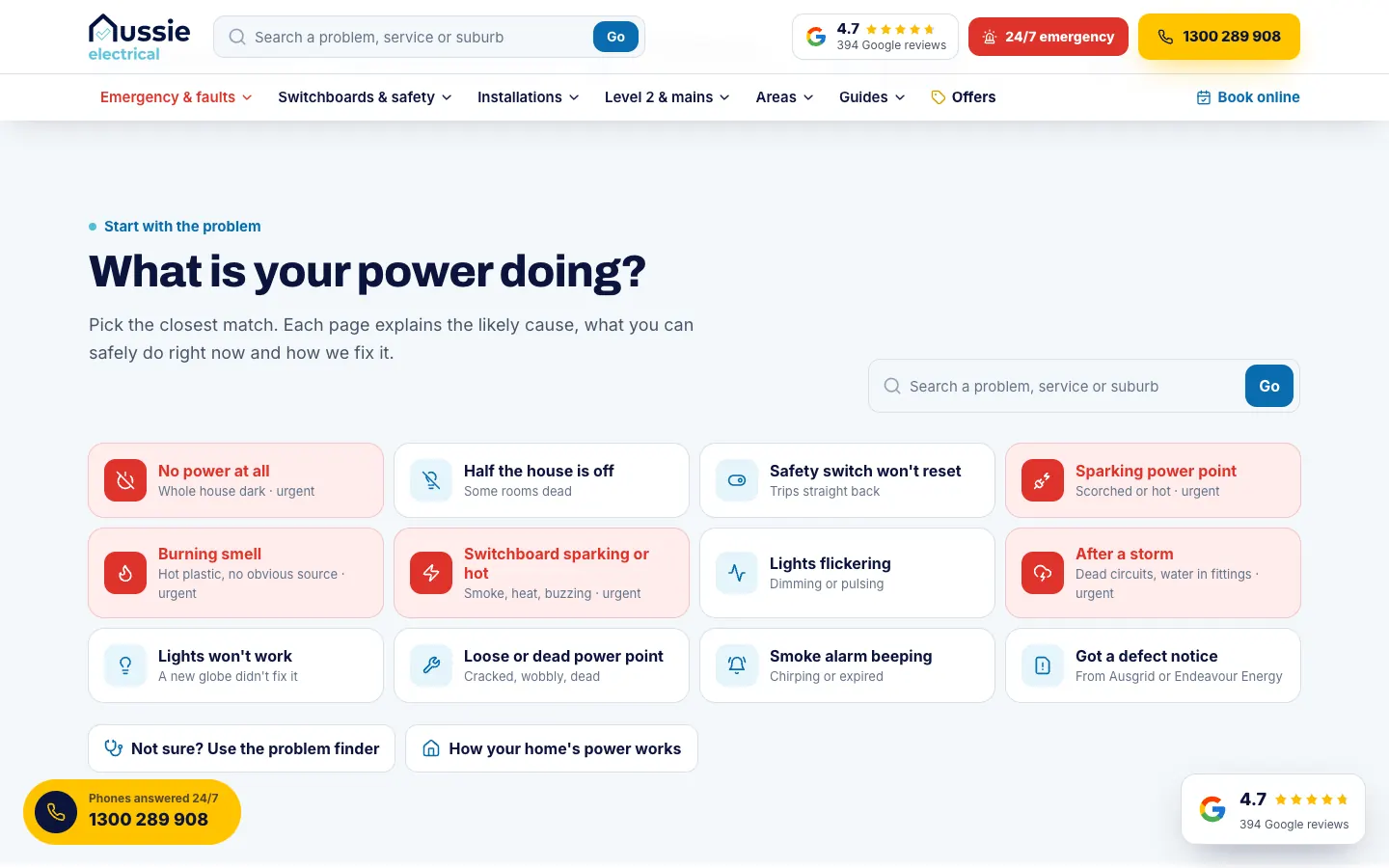Call 1300 289 908 from the header button

point(1219,37)
